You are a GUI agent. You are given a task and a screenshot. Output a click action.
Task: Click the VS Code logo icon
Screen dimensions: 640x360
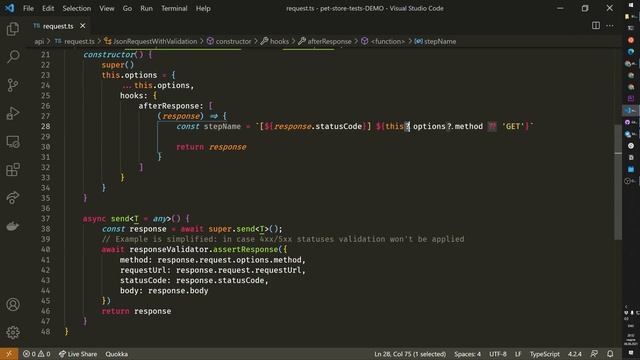(x=9, y=8)
